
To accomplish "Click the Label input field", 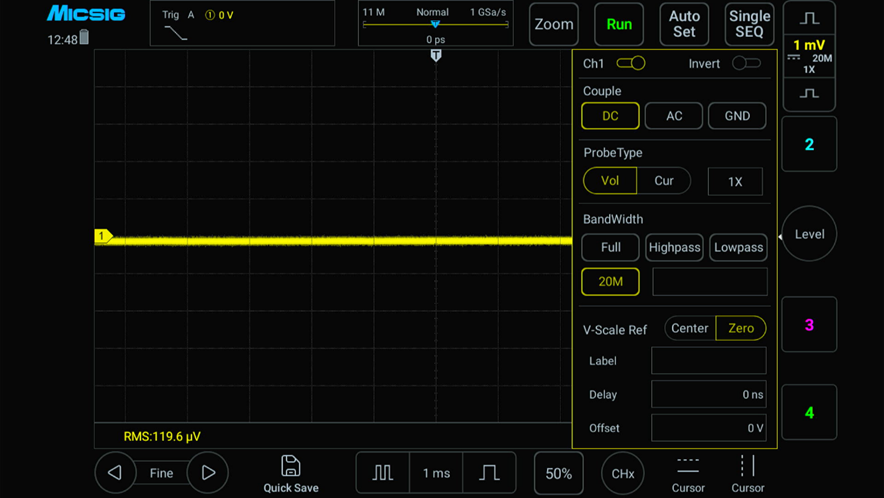I will coord(708,361).
